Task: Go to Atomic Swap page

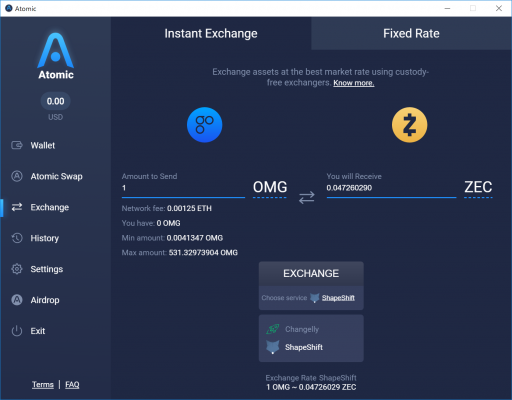Action: point(56,176)
